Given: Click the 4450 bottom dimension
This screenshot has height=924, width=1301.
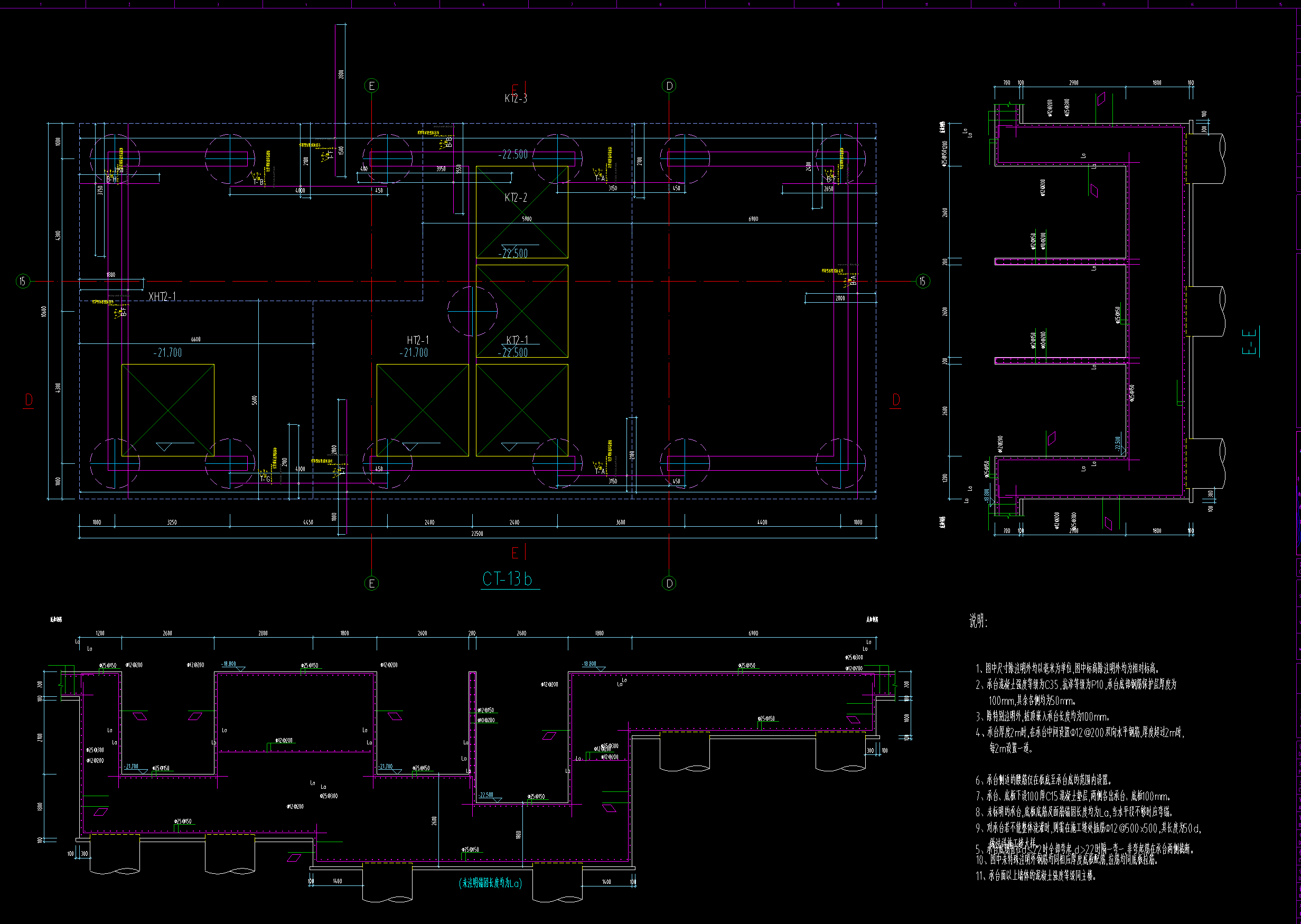Looking at the screenshot, I should coord(308,522).
